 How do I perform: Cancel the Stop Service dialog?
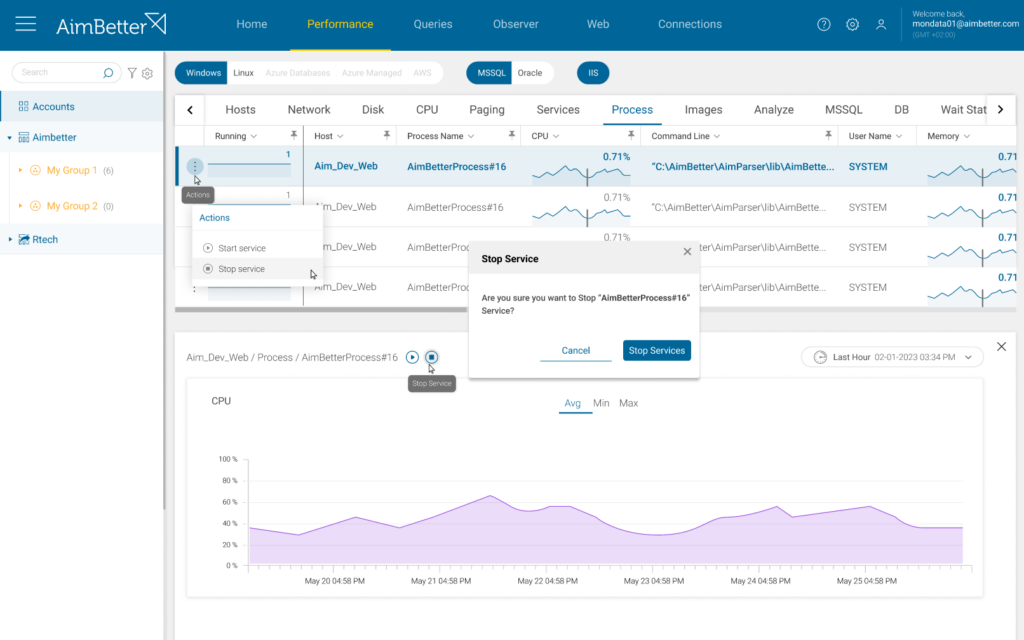575,351
